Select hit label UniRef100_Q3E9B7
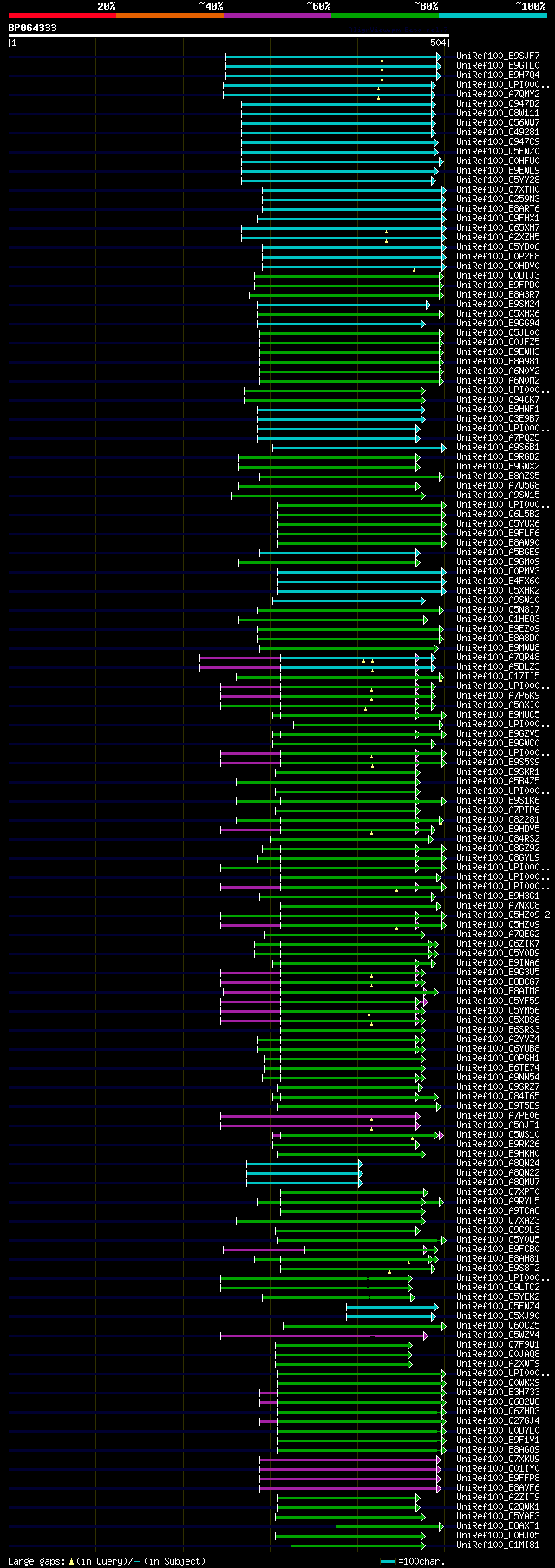Screen dimensions: 555x1568 click(498, 419)
